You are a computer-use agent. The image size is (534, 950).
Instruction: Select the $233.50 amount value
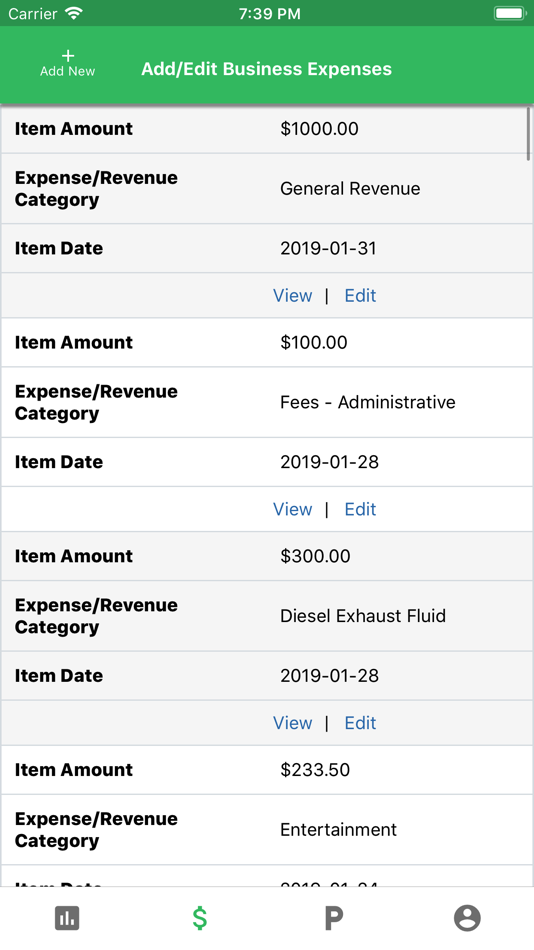point(315,770)
